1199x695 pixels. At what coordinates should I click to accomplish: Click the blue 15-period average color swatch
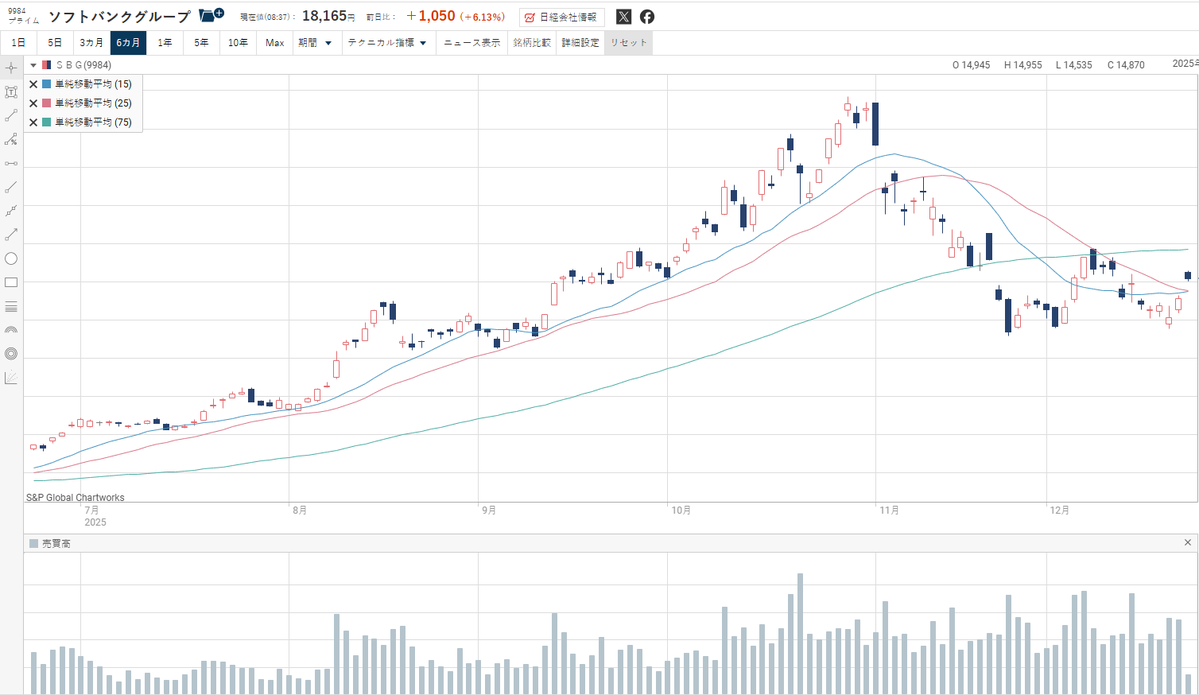coord(47,85)
